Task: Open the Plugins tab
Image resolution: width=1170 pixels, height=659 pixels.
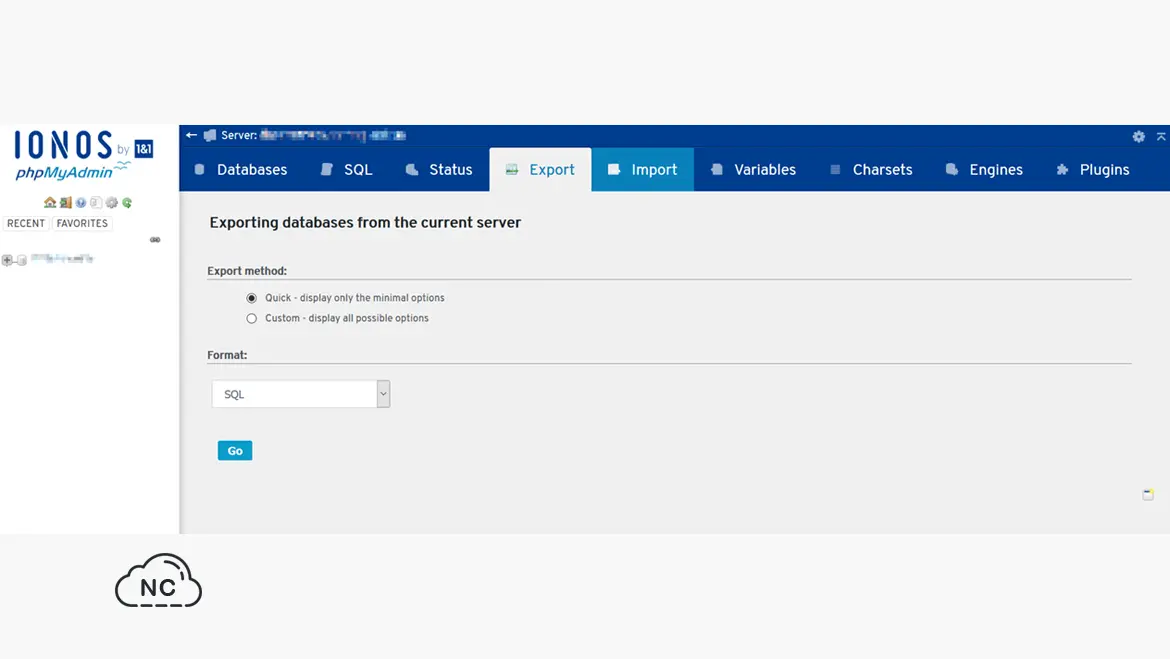Action: click(x=1094, y=169)
